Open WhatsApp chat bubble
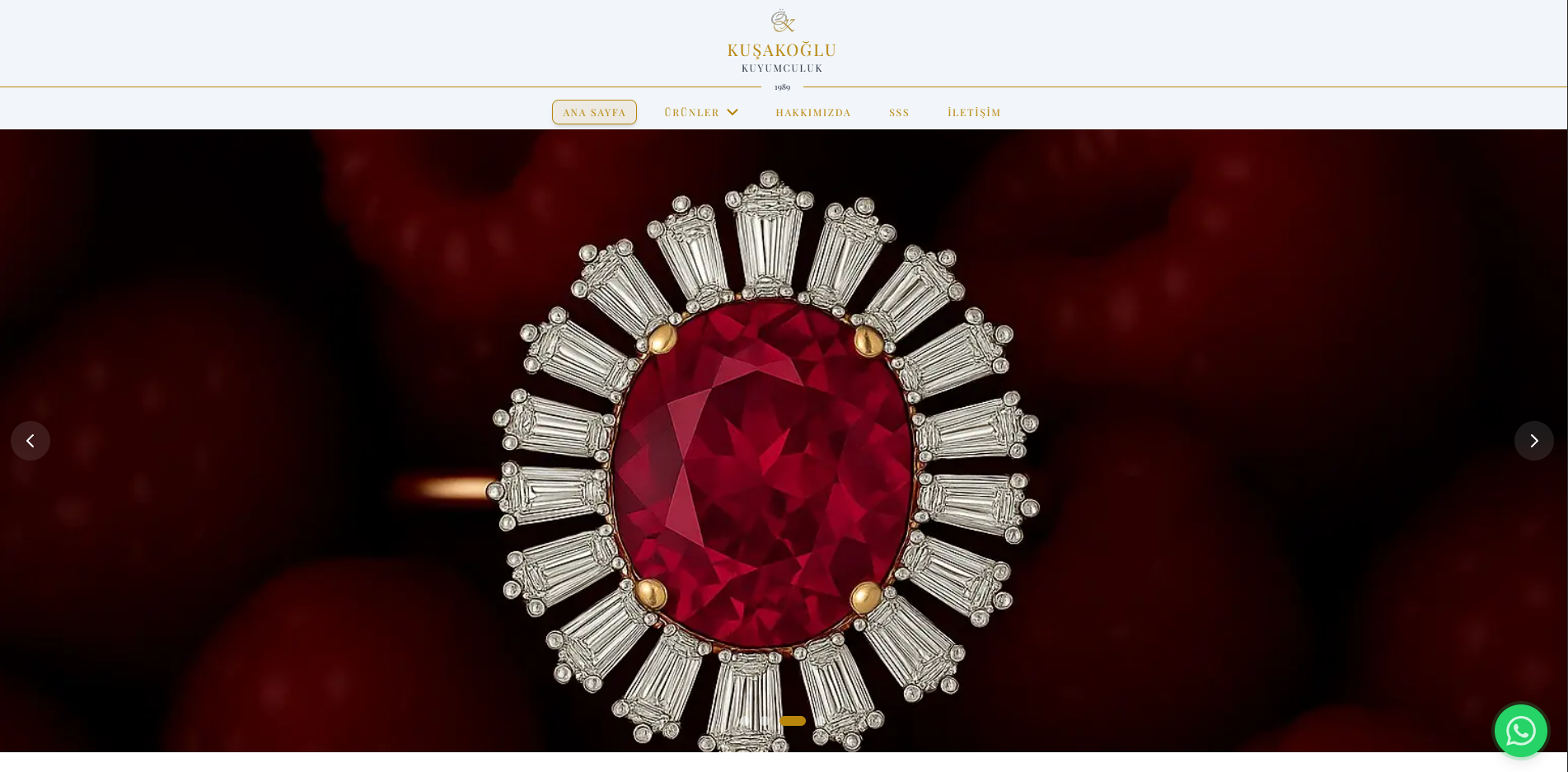 [x=1520, y=731]
